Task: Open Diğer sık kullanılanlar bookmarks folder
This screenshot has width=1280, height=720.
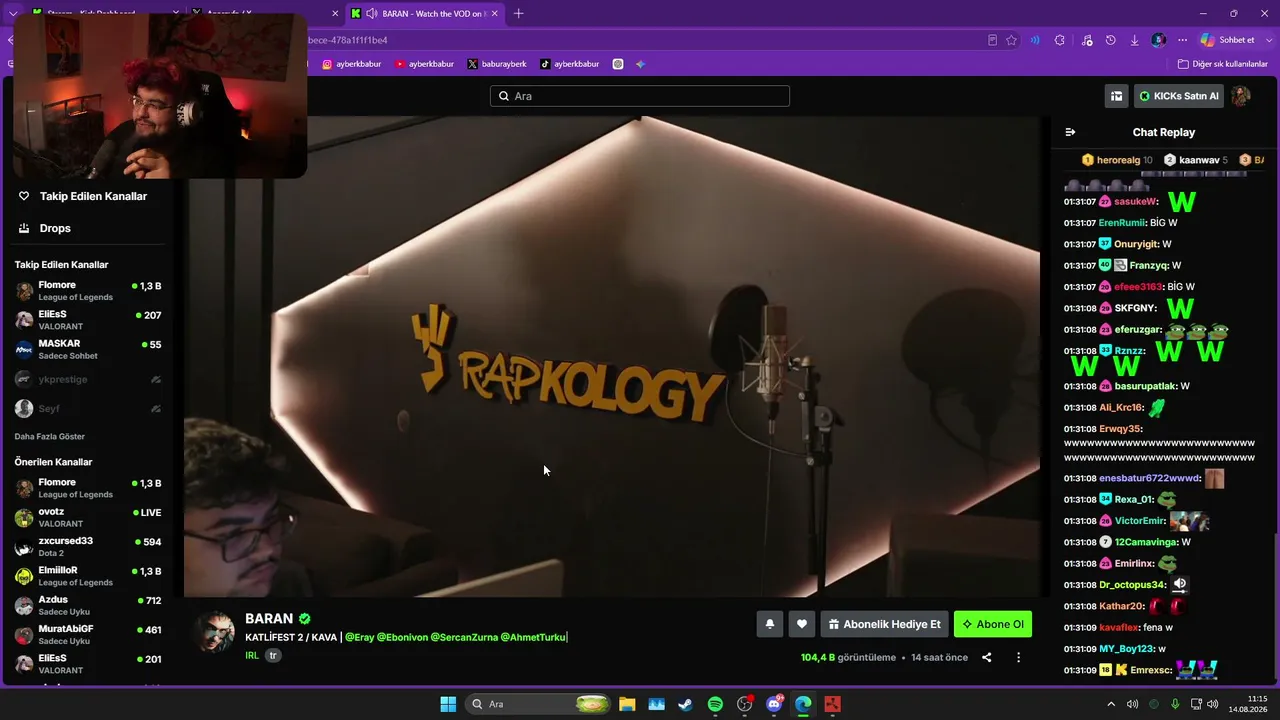Action: click(1223, 64)
